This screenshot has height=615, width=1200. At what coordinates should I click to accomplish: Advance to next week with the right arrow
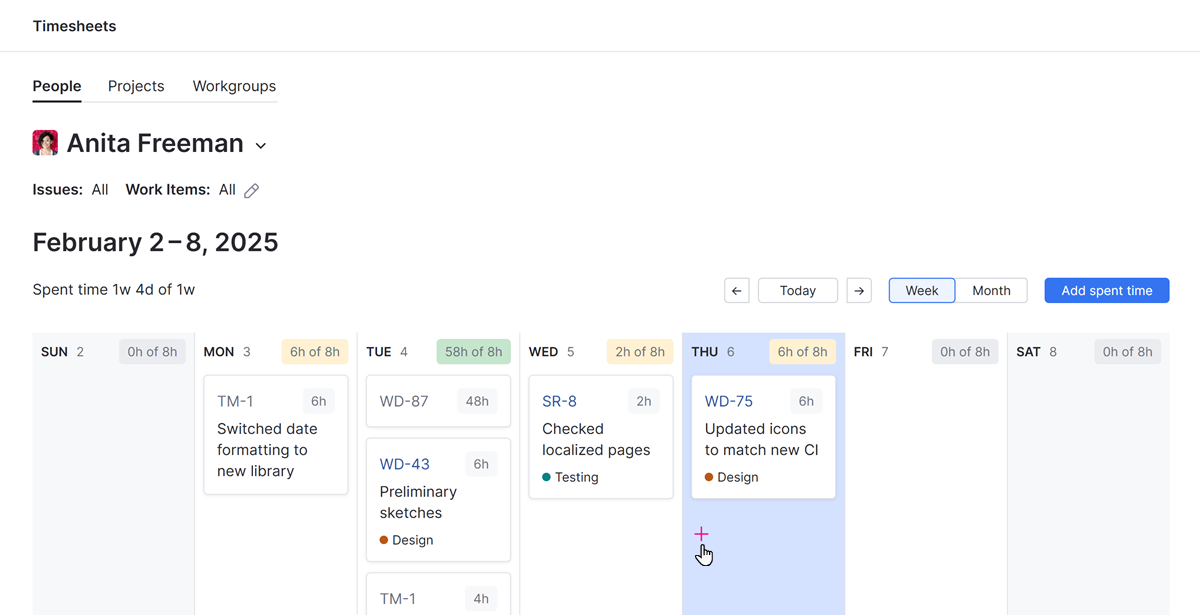coord(859,290)
